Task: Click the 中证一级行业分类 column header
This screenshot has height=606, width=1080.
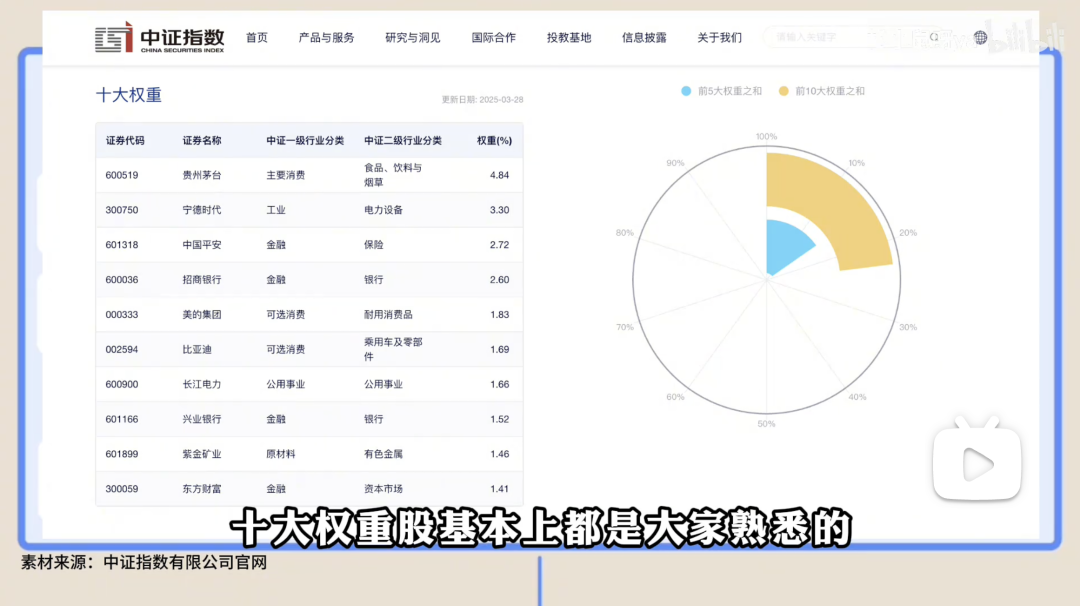Action: [x=305, y=140]
